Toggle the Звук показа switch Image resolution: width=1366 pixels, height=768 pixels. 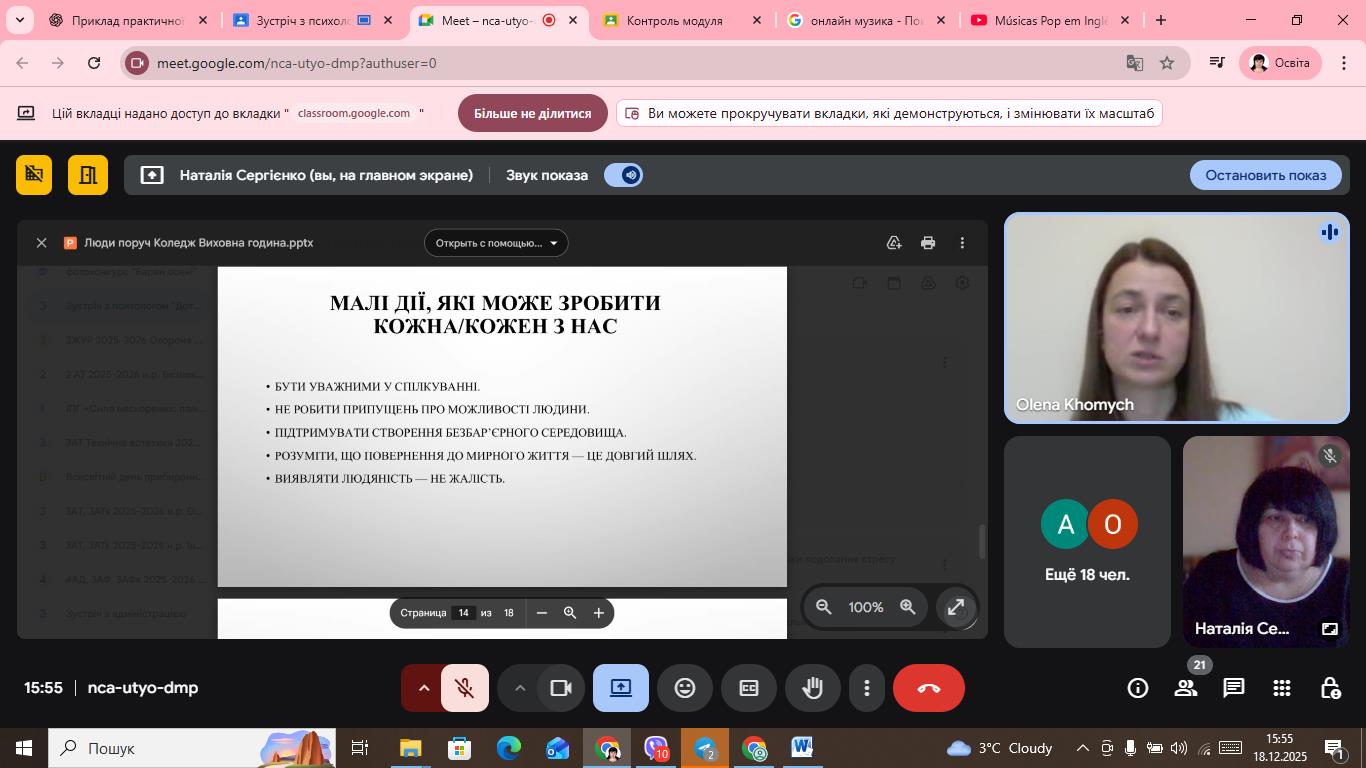pos(623,175)
